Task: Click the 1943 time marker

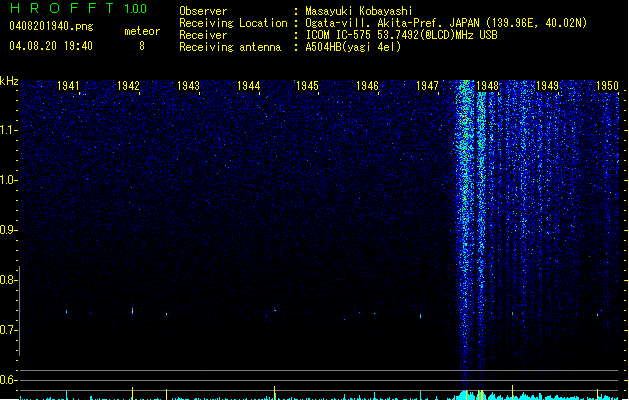Action: pos(188,86)
